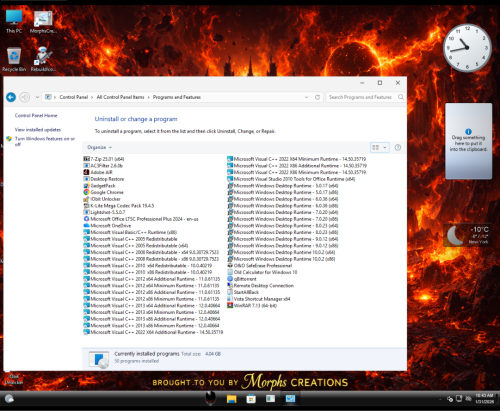The height and width of the screenshot is (411, 500).
Task: Expand the address bar history dropdown
Action: [306, 97]
